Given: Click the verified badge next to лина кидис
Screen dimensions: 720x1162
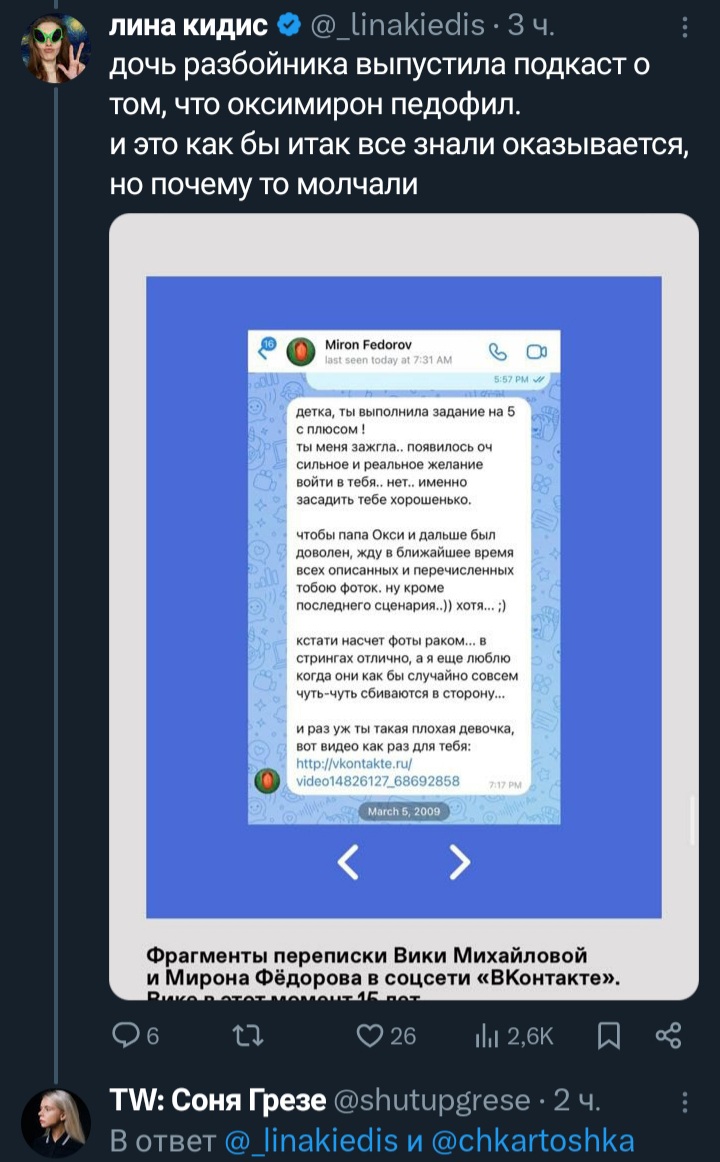Looking at the screenshot, I should coord(288,27).
